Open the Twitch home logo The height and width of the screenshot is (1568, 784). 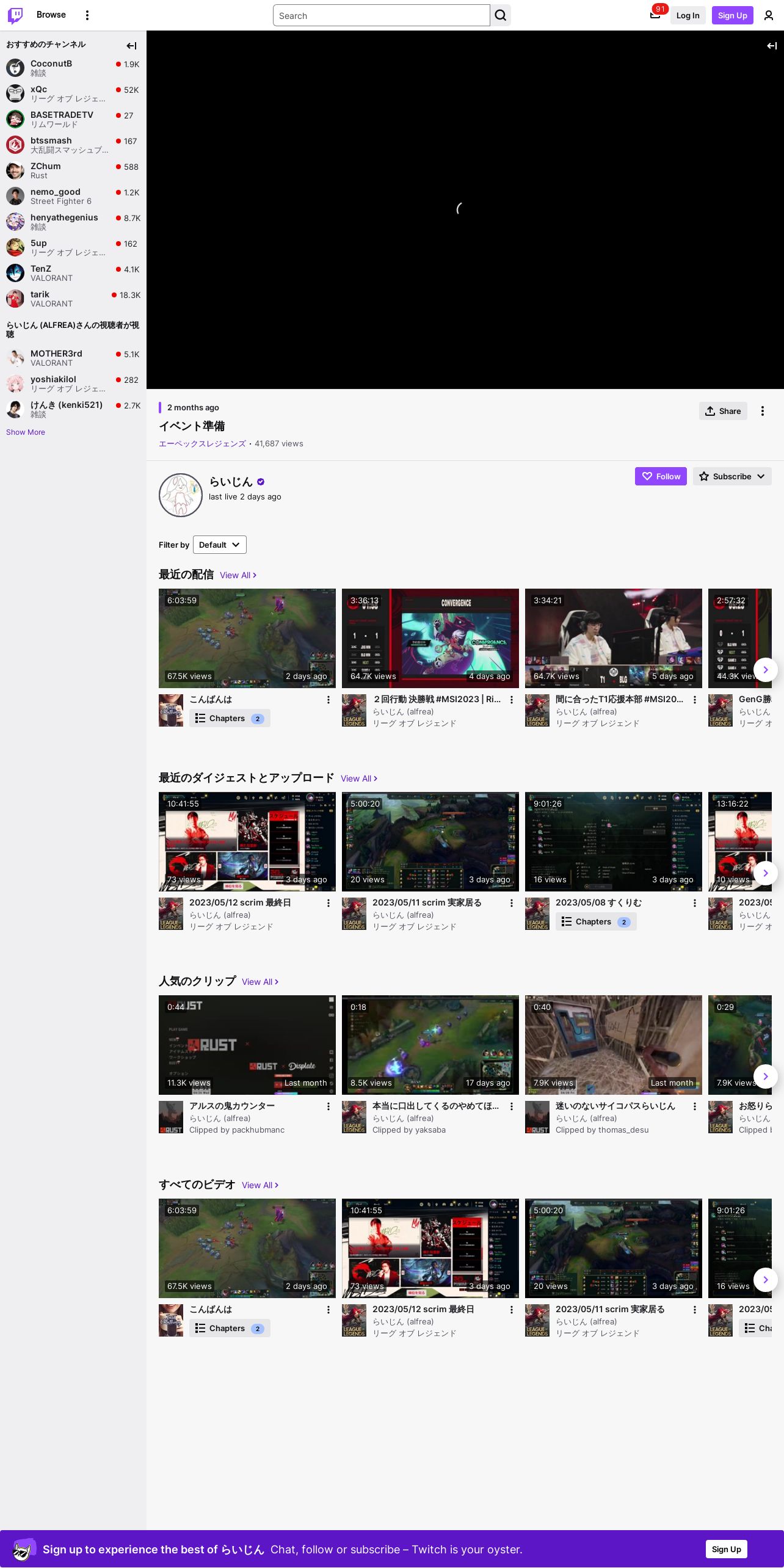[x=15, y=15]
